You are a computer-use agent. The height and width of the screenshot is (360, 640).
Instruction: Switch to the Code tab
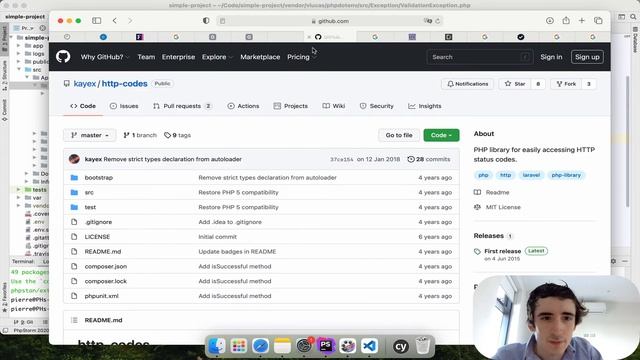click(x=83, y=106)
